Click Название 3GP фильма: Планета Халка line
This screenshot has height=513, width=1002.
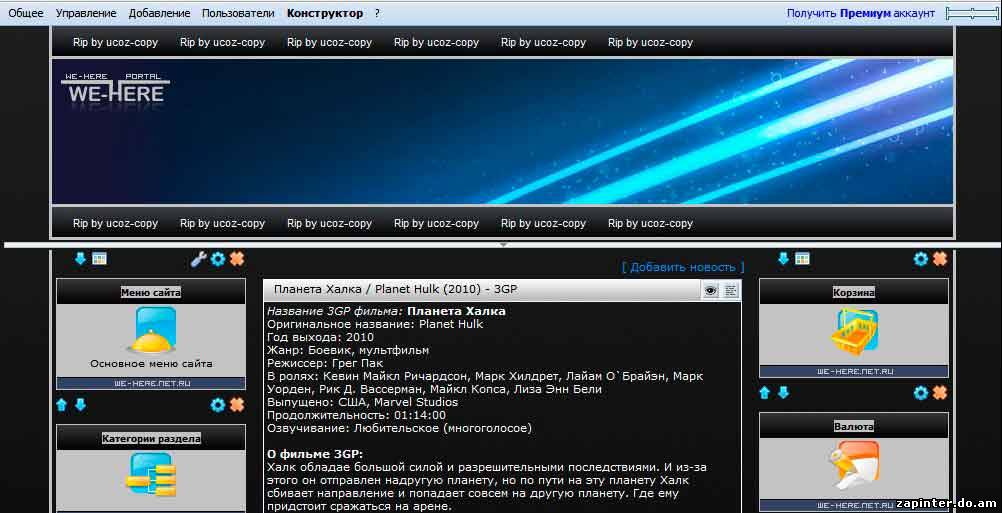(x=386, y=311)
